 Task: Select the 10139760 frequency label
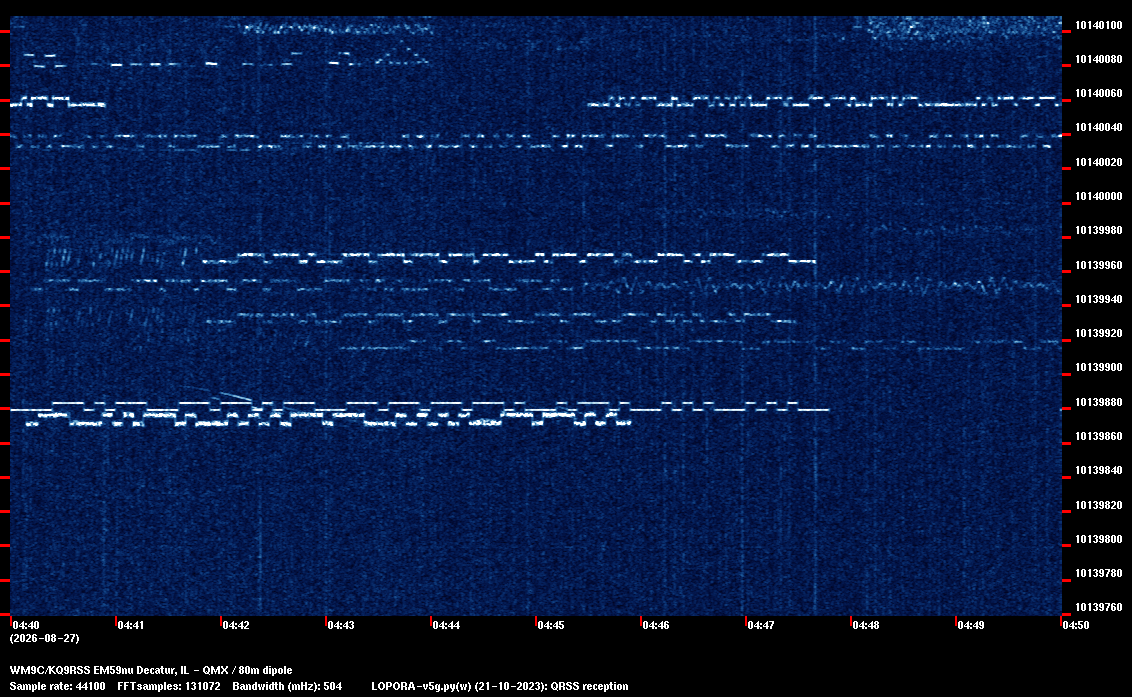coord(1099,607)
